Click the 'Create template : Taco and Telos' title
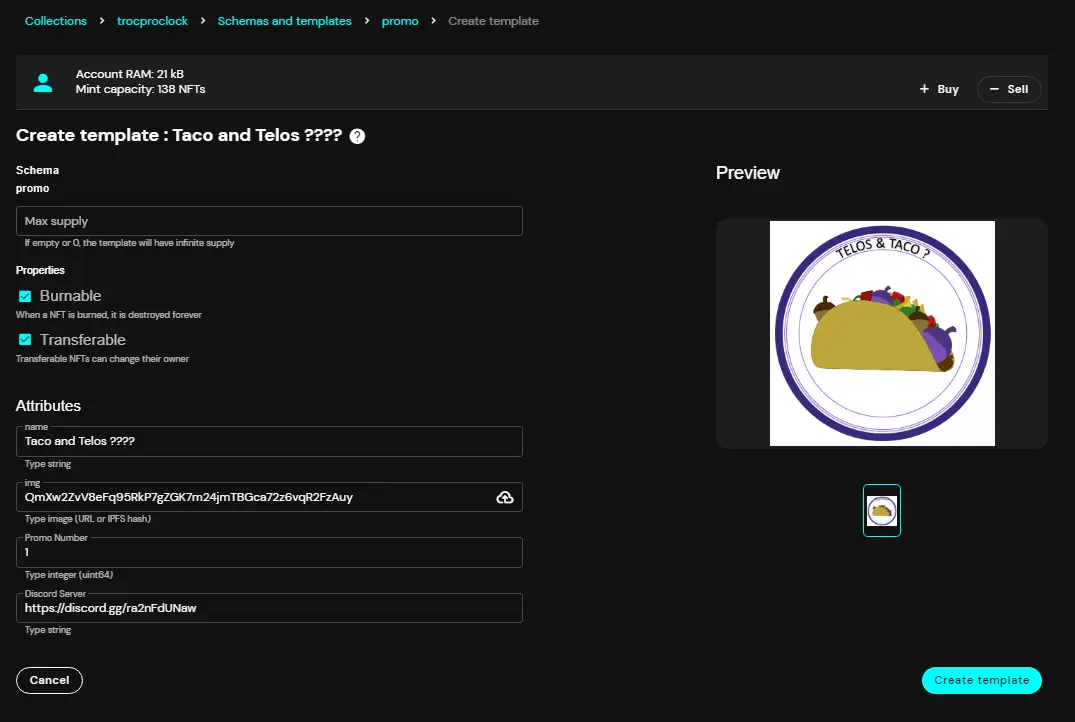The image size is (1075, 722). click(179, 135)
